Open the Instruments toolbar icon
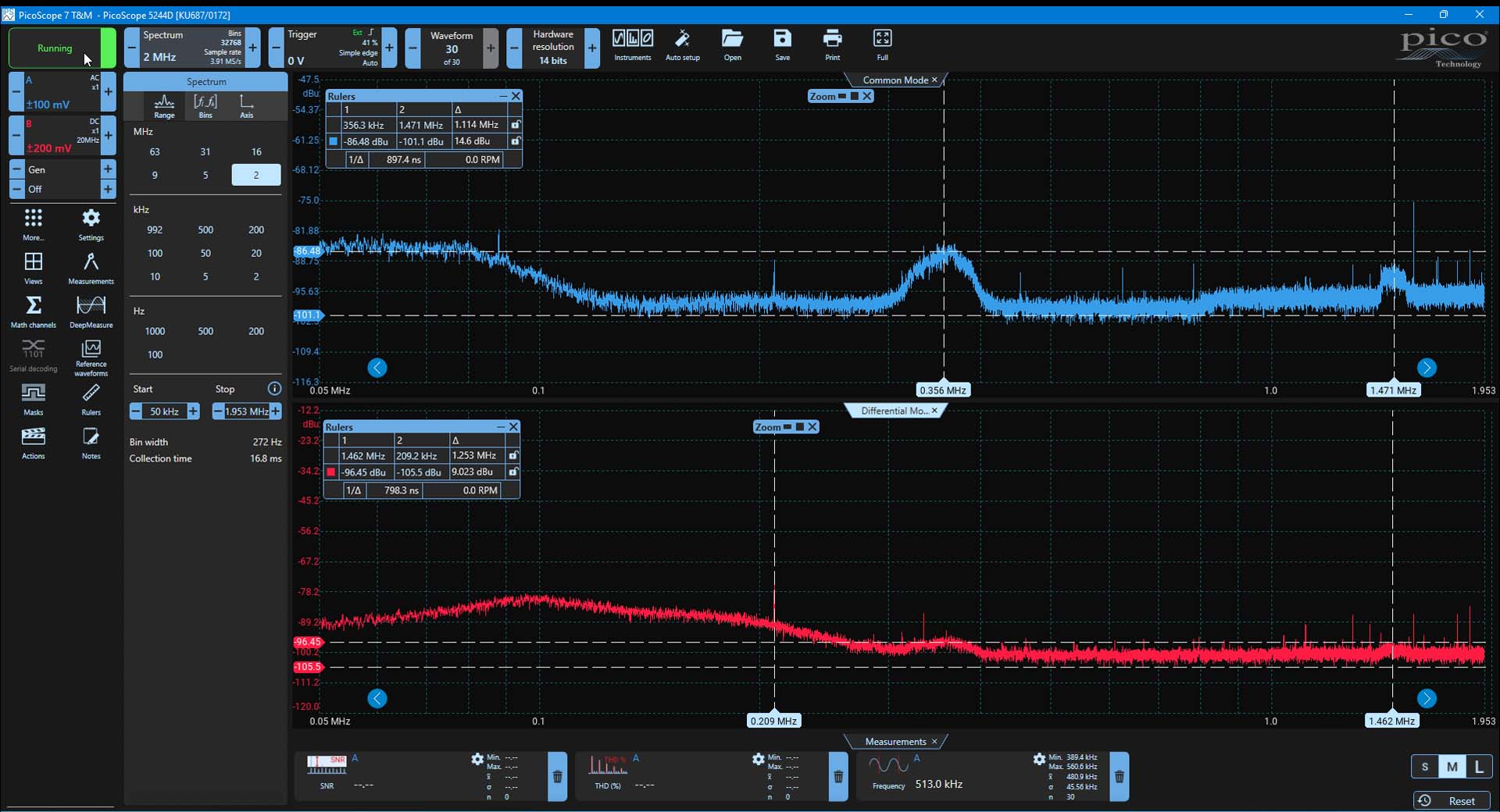Screen dimensions: 1500x812 point(632,45)
